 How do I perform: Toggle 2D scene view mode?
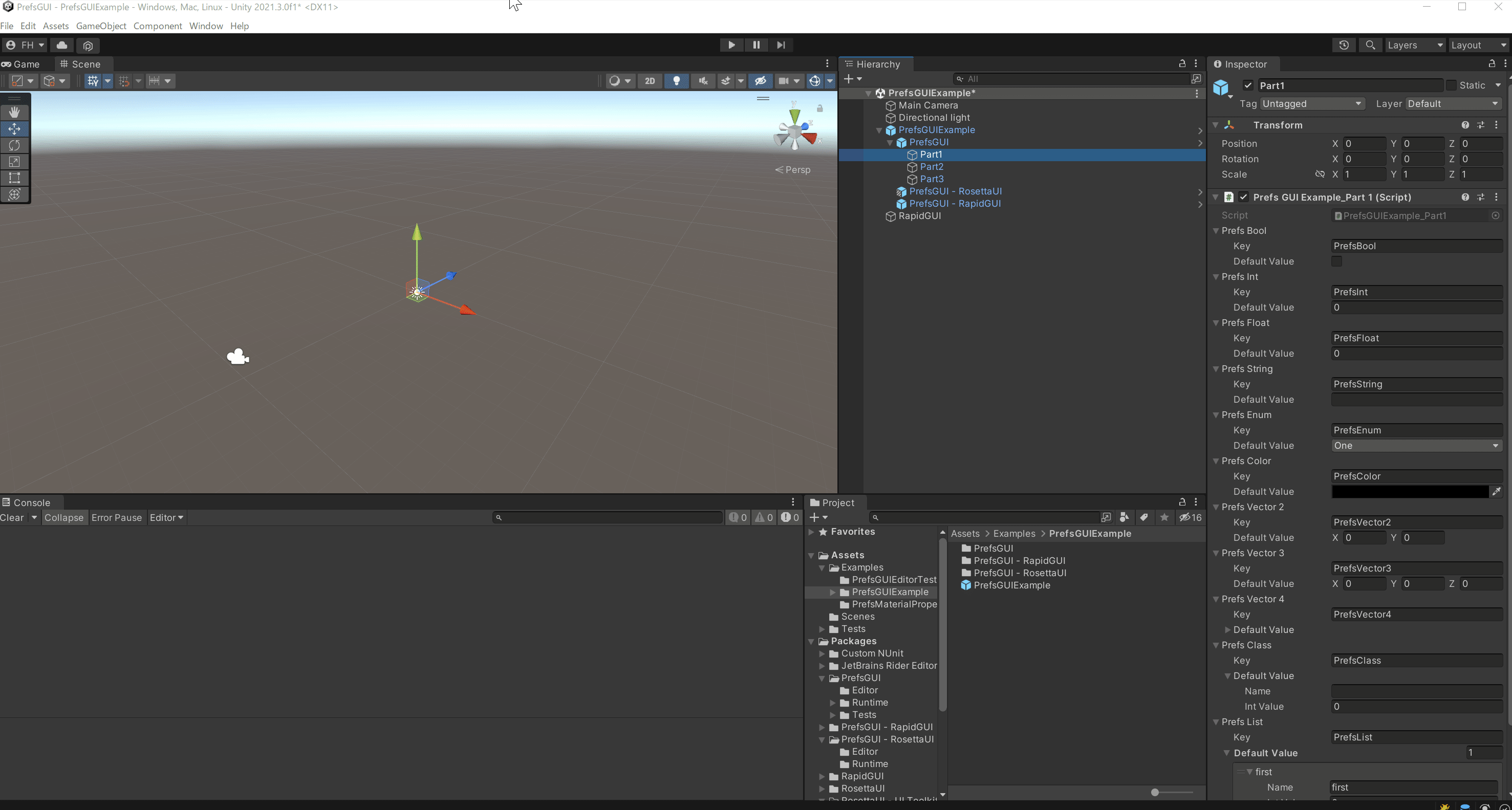click(650, 81)
